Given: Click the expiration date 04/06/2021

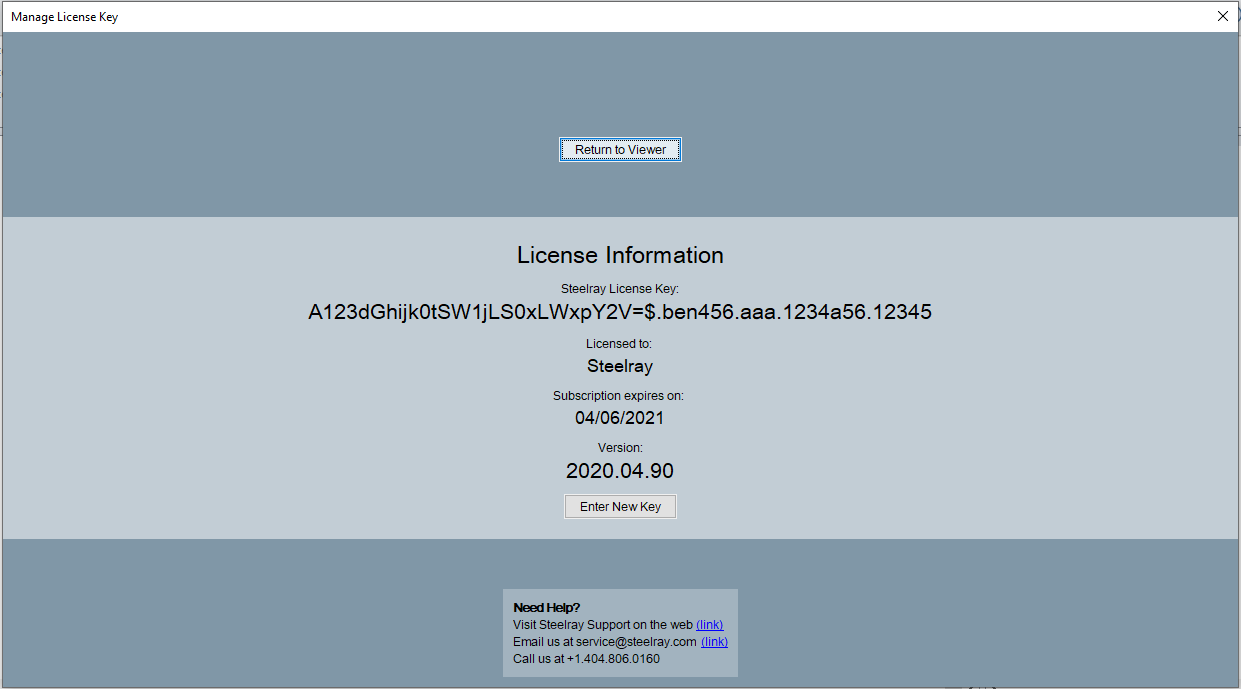Looking at the screenshot, I should [x=619, y=418].
